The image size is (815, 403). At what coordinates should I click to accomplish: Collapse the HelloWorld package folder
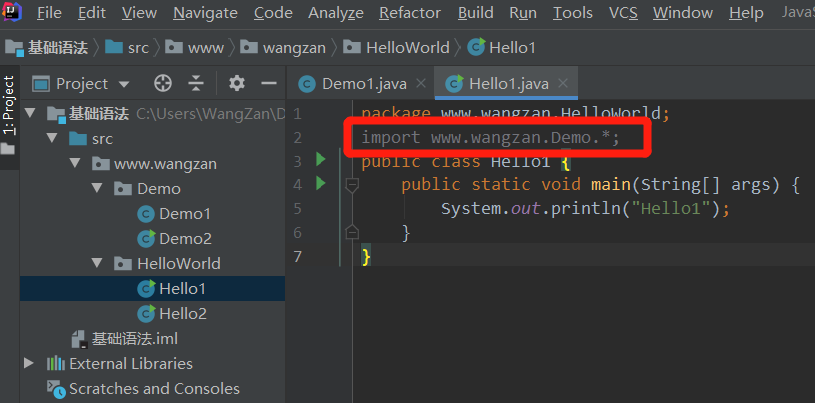[x=97, y=263]
